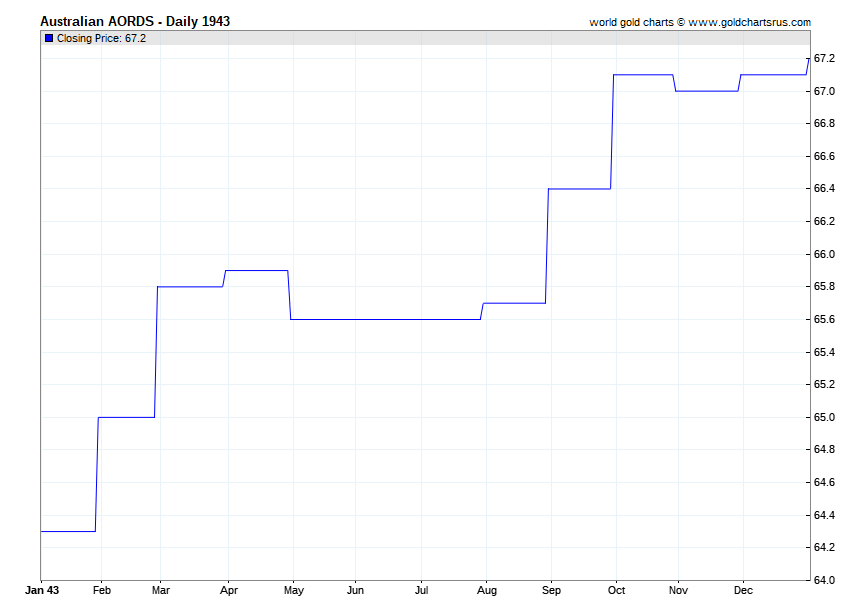Click the 'May' x-axis label
The height and width of the screenshot is (616, 850).
(x=294, y=590)
